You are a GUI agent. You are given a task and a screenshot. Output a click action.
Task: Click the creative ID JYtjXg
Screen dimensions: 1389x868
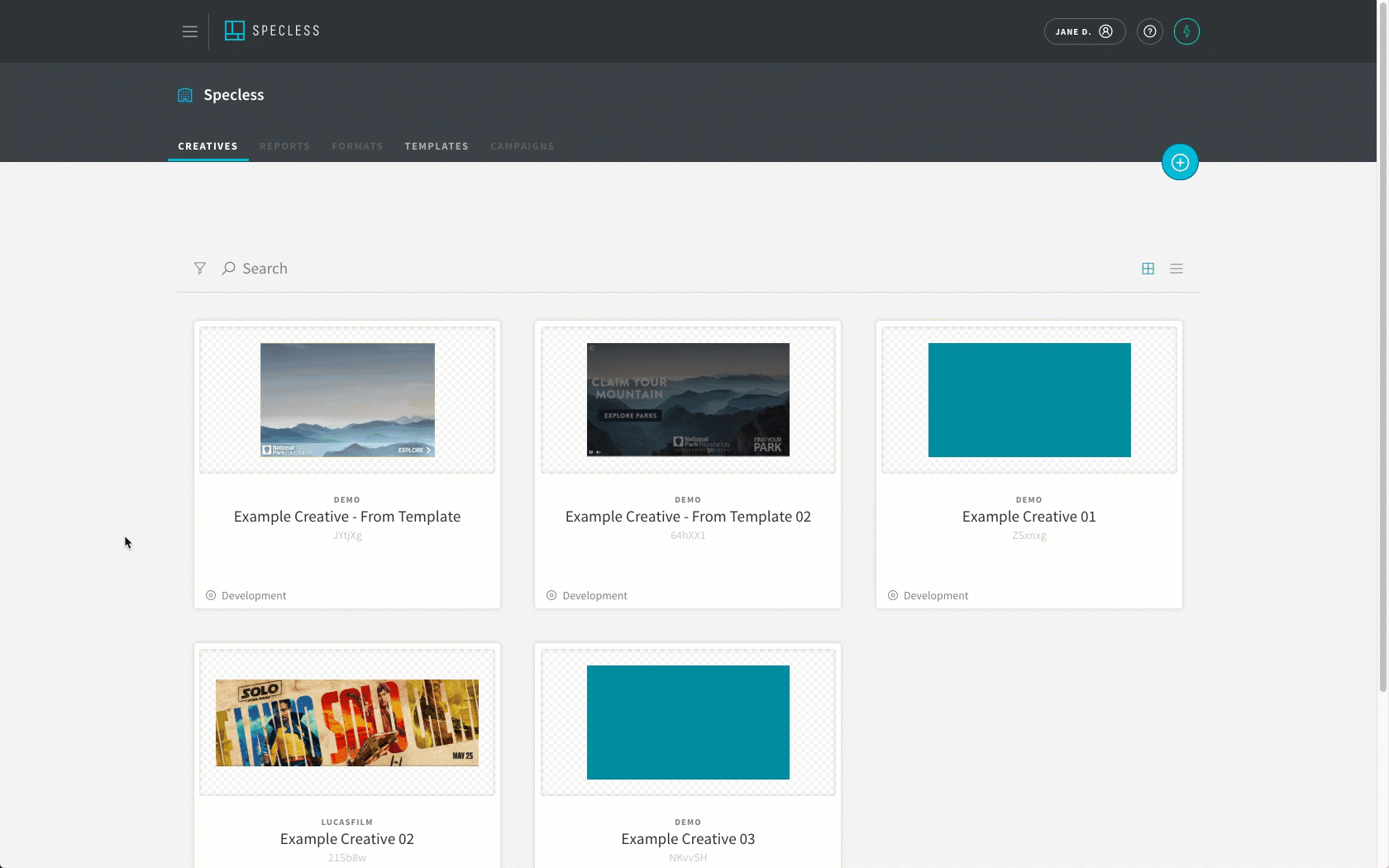[x=347, y=536]
